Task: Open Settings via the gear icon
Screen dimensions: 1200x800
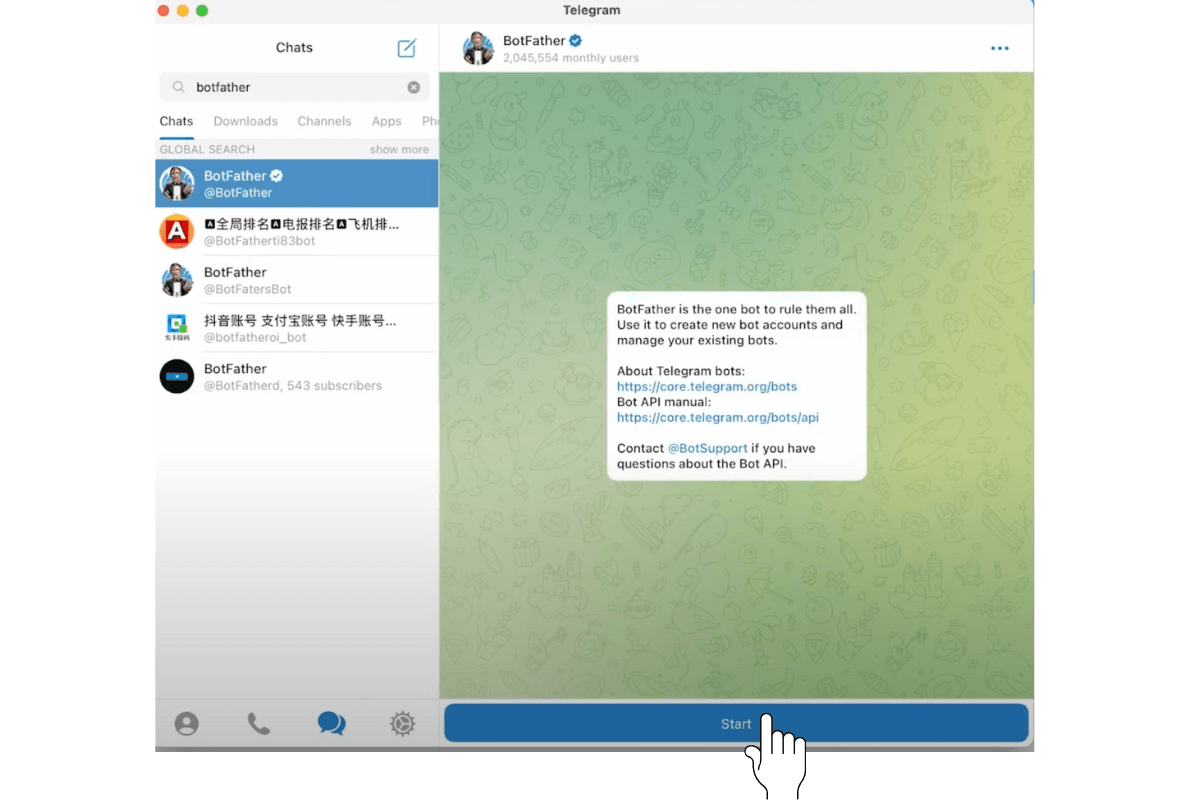Action: coord(402,723)
